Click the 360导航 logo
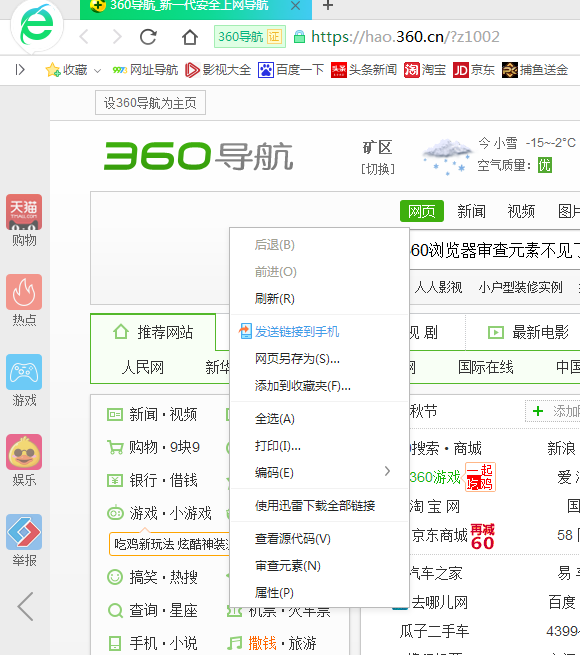Screen dimensions: 580x655 point(198,156)
